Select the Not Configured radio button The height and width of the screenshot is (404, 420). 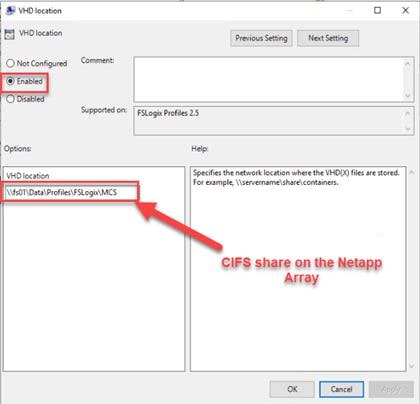10,63
